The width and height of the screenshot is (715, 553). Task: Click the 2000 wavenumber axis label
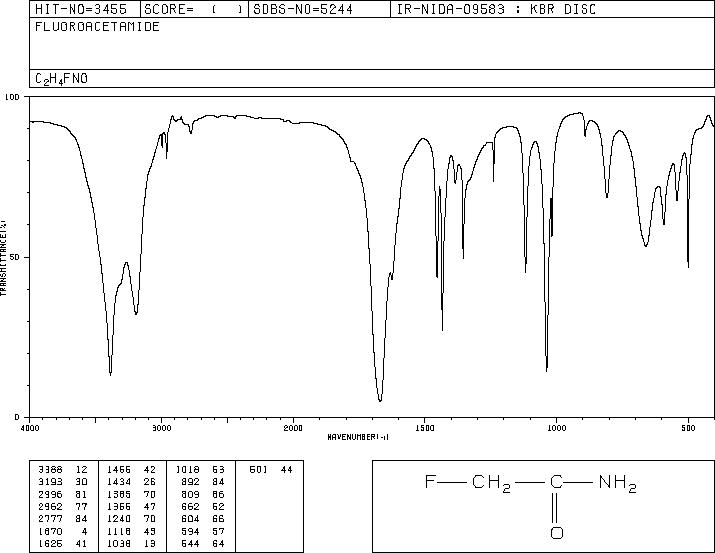[293, 428]
